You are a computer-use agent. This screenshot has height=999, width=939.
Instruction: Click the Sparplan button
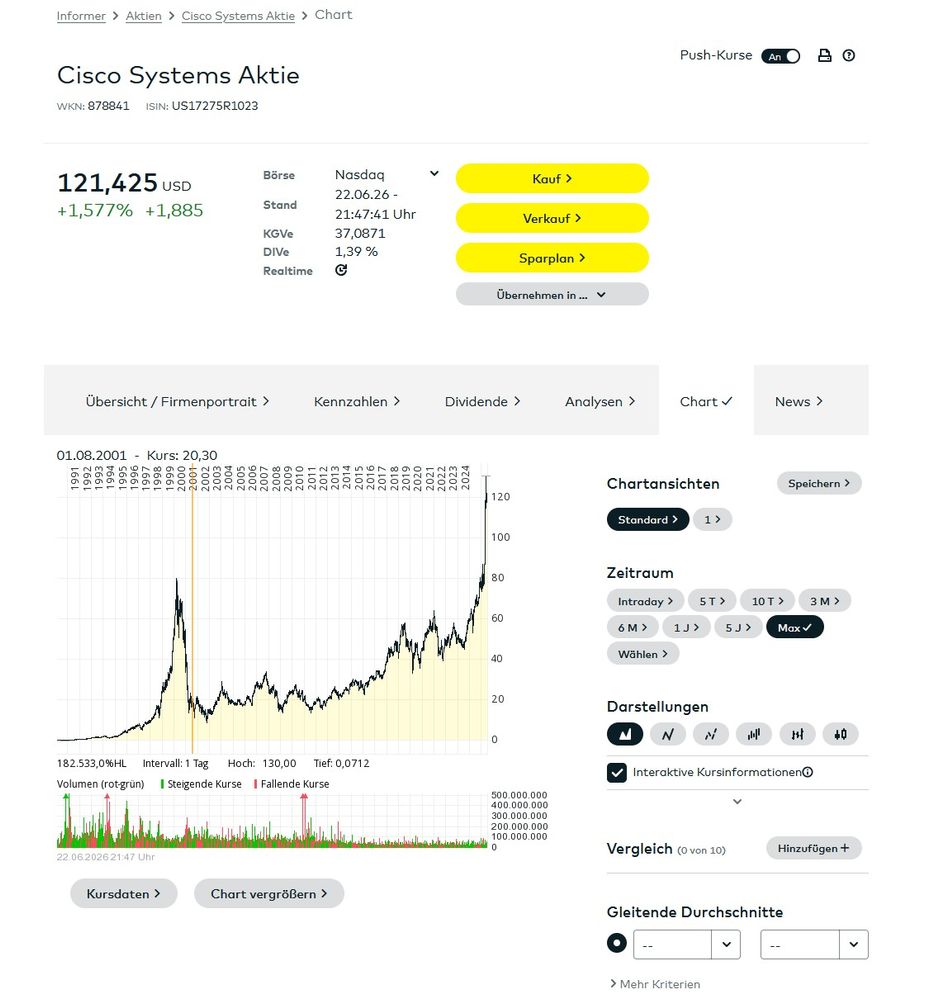coord(552,258)
